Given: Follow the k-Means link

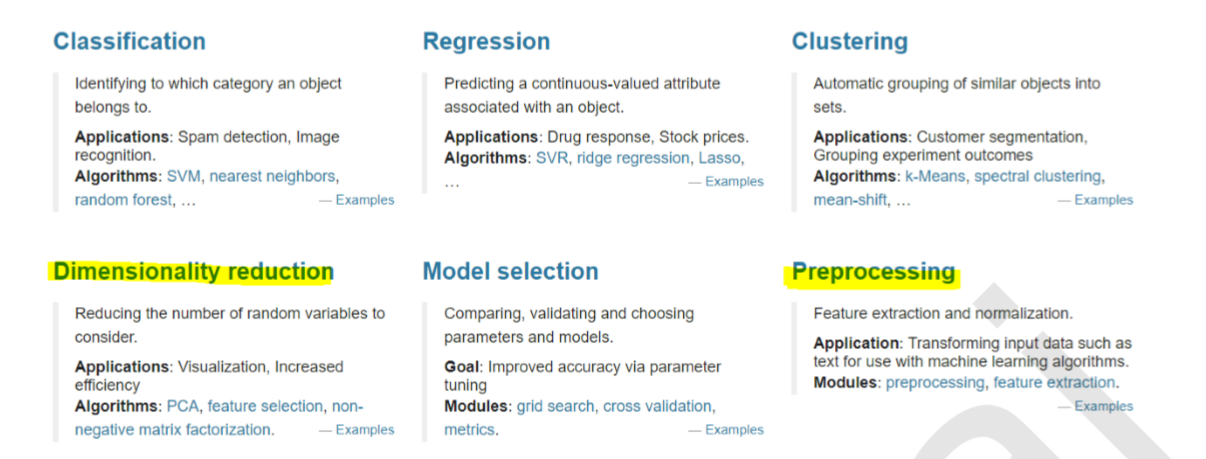Looking at the screenshot, I should click(x=935, y=176).
